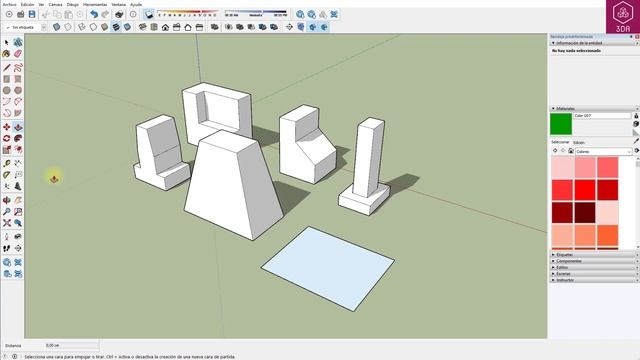The height and width of the screenshot is (360, 640).
Task: Toggle the Back Edges style
Action: pyautogui.click(x=68, y=27)
